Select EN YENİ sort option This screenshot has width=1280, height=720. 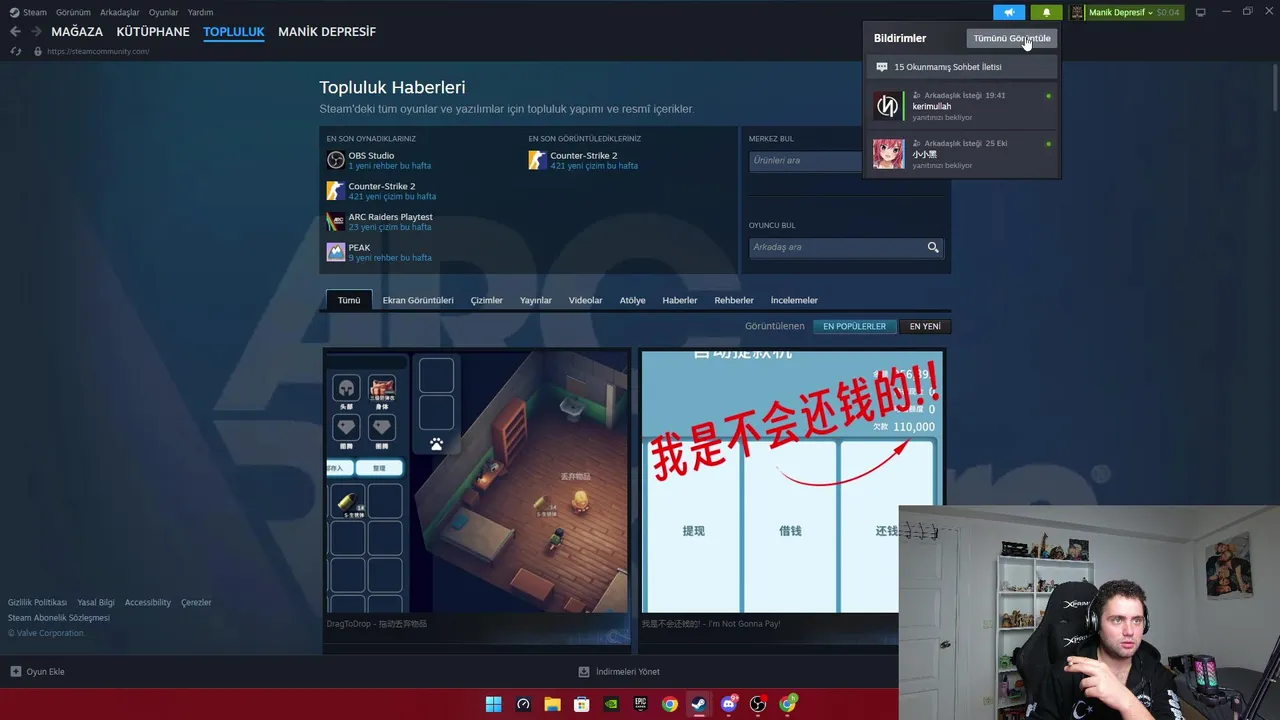pos(925,326)
